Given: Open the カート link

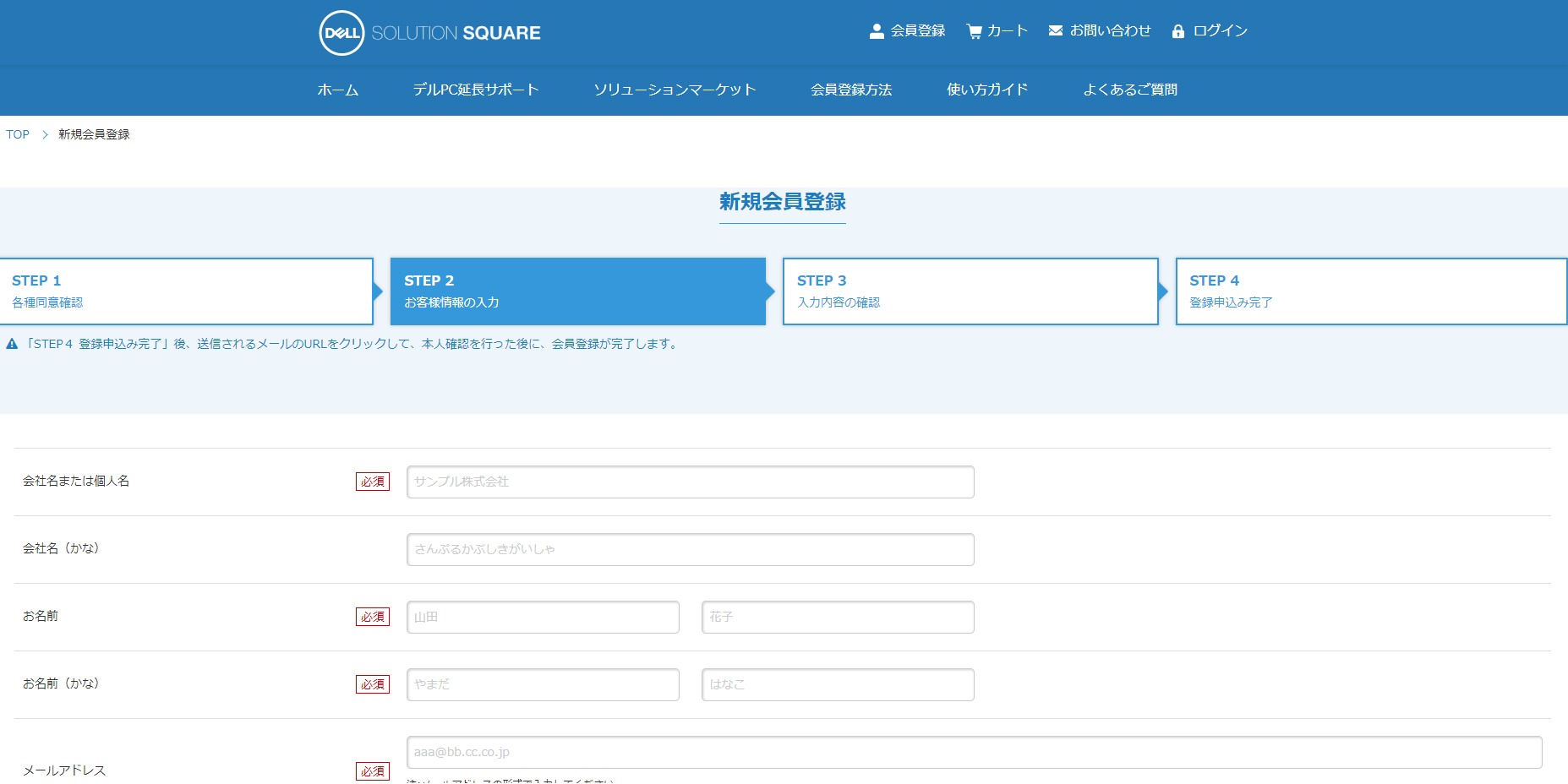Looking at the screenshot, I should tap(1008, 30).
